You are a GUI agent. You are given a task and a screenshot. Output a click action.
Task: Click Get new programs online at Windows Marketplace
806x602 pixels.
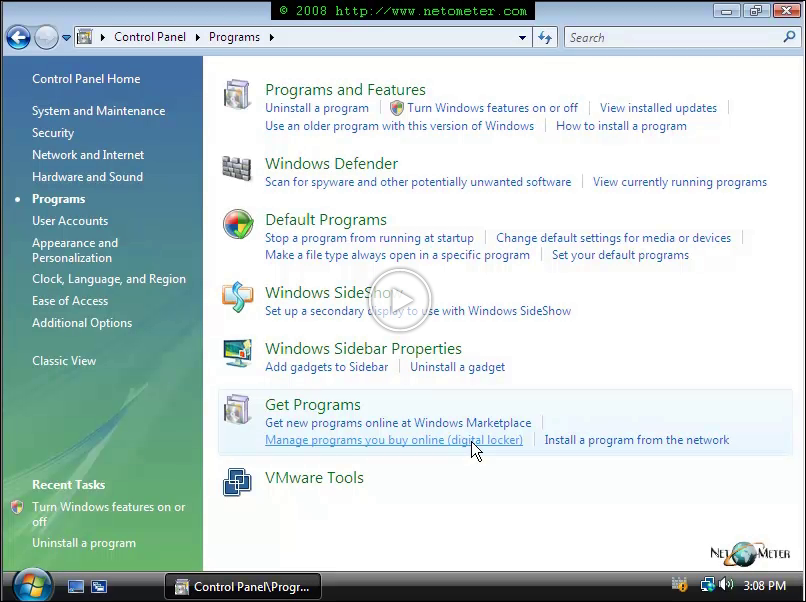398,423
